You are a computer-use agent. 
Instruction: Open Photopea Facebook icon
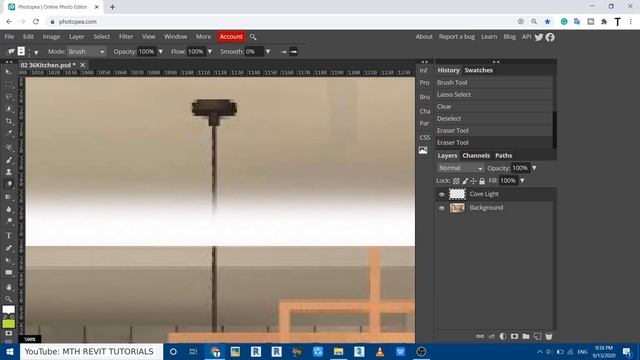550,37
